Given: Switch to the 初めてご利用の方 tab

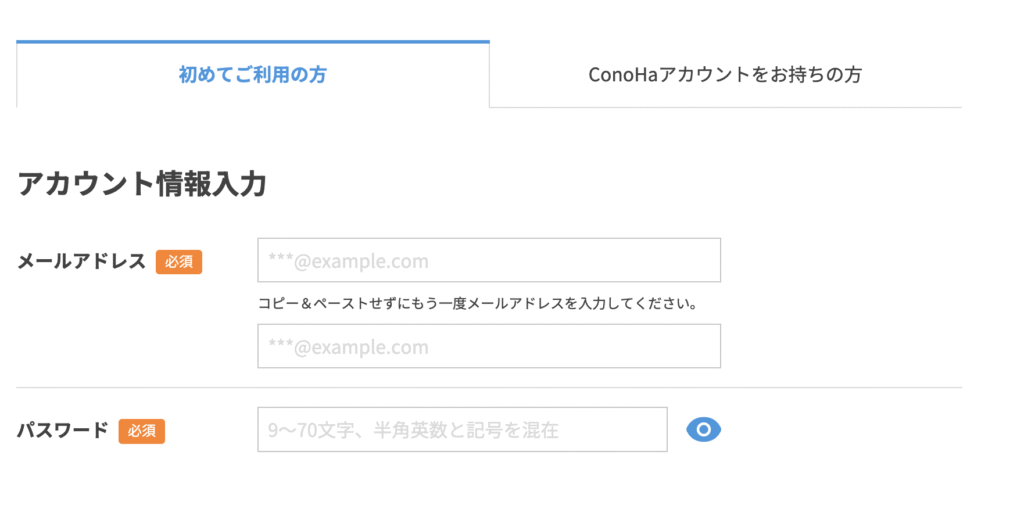Looking at the screenshot, I should point(253,74).
